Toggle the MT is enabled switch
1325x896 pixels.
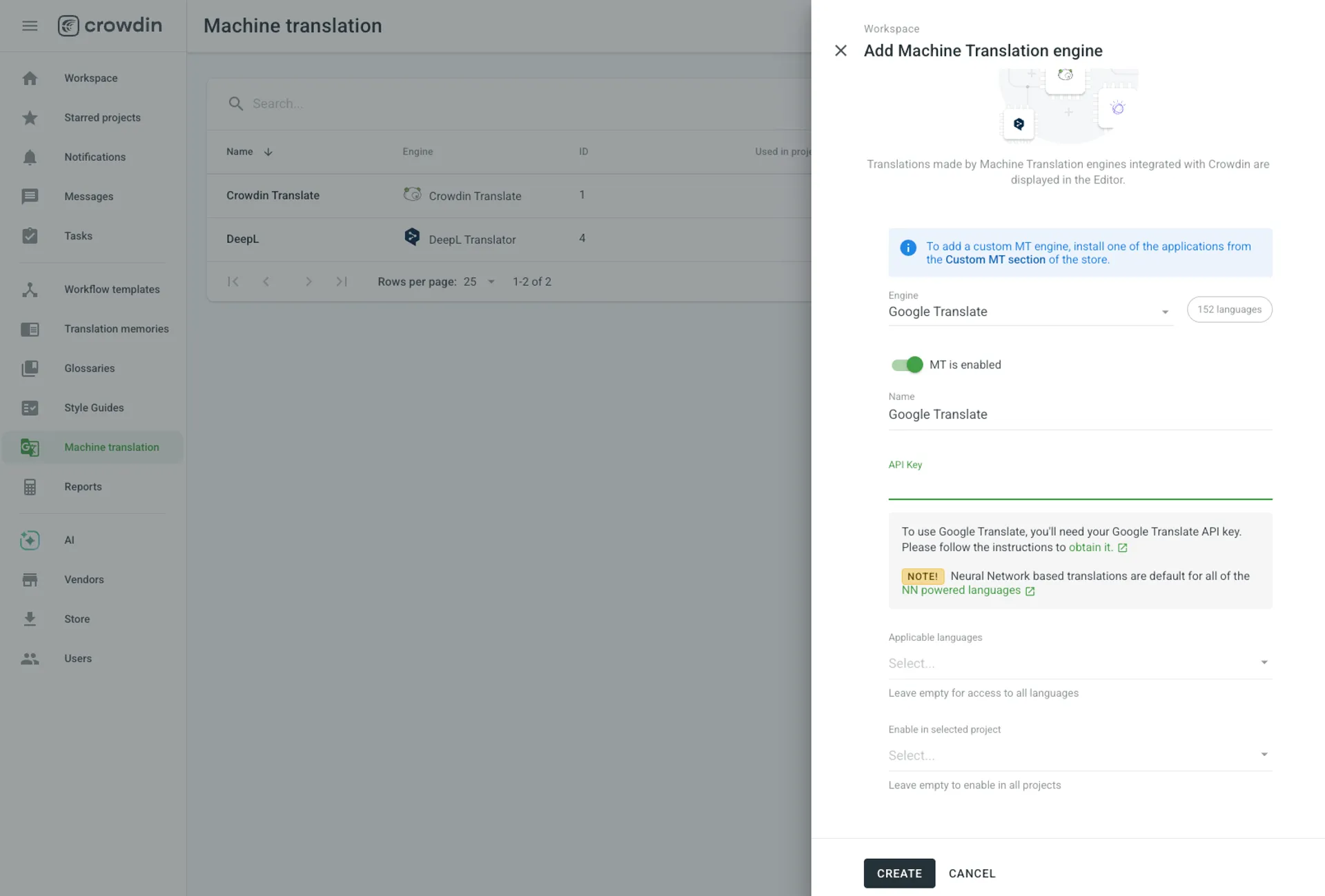coord(907,365)
